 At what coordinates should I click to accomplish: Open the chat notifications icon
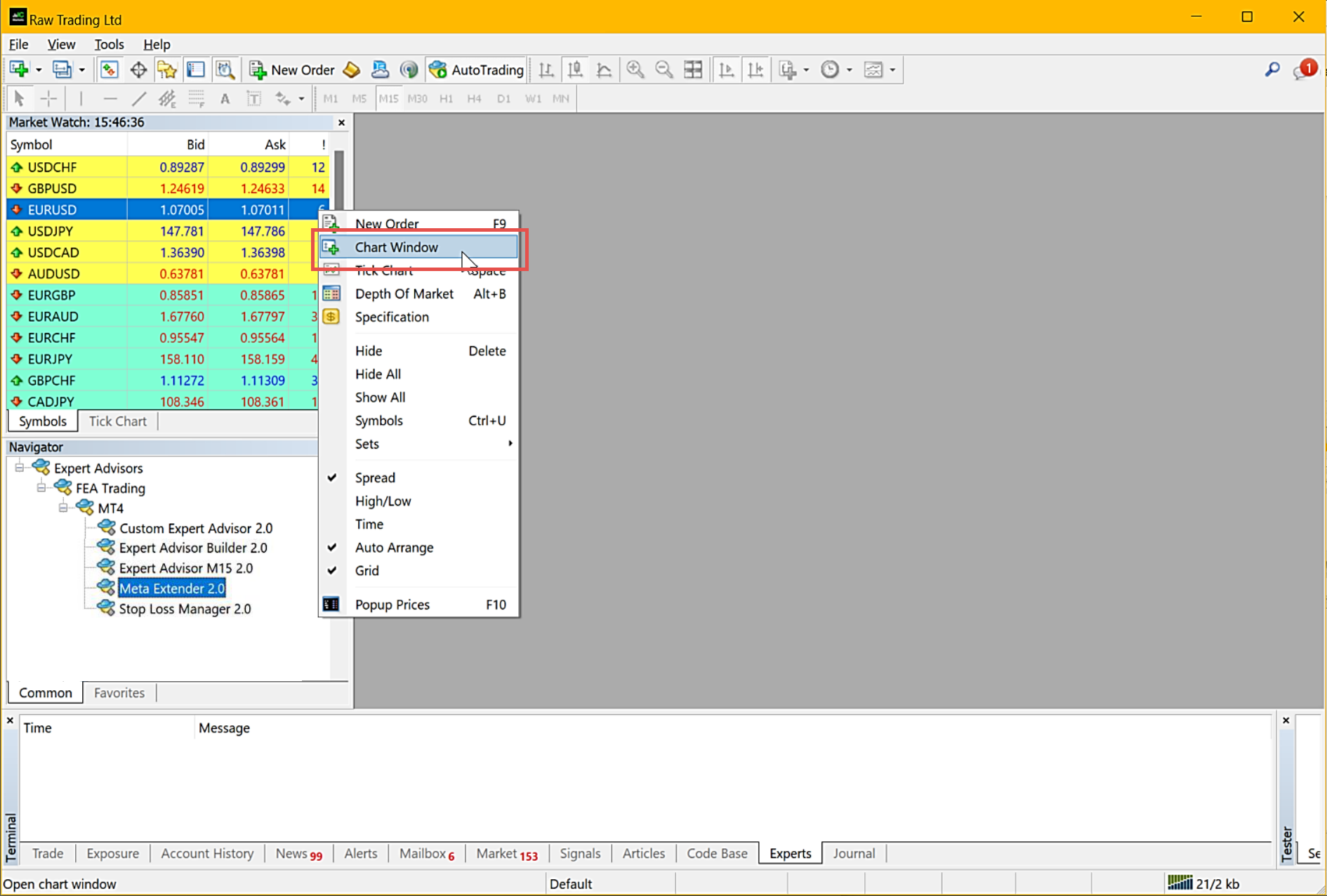[x=1305, y=70]
